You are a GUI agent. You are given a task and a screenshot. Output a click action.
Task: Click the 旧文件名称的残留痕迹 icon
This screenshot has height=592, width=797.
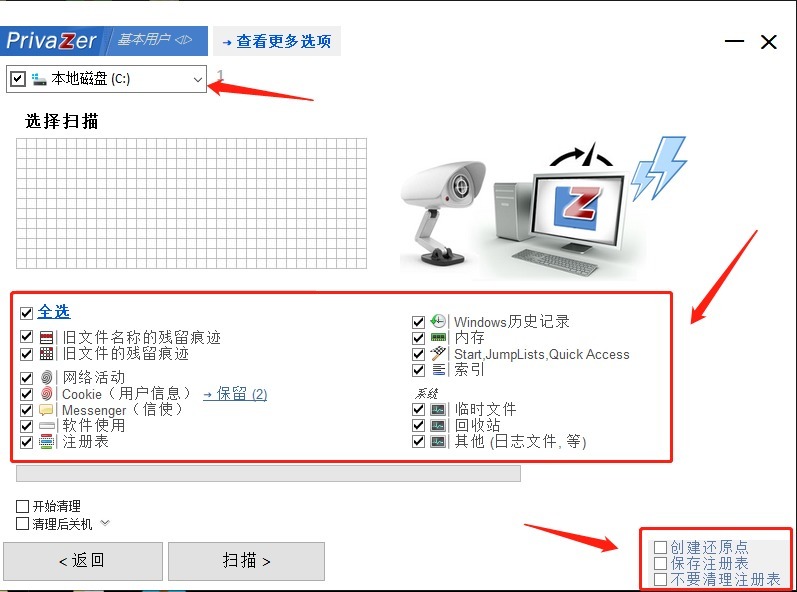coord(46,337)
